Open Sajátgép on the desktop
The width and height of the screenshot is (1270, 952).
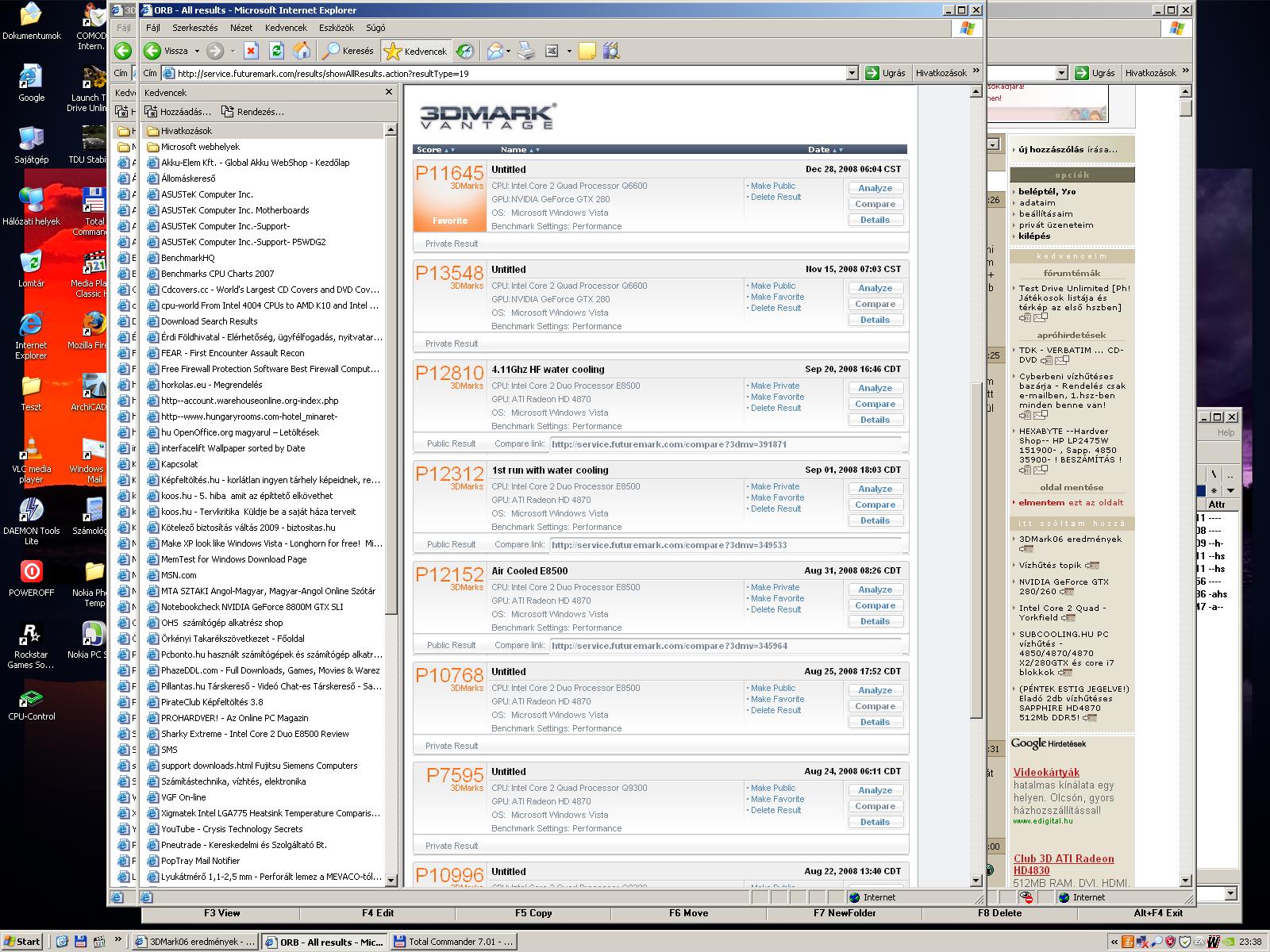(x=31, y=145)
